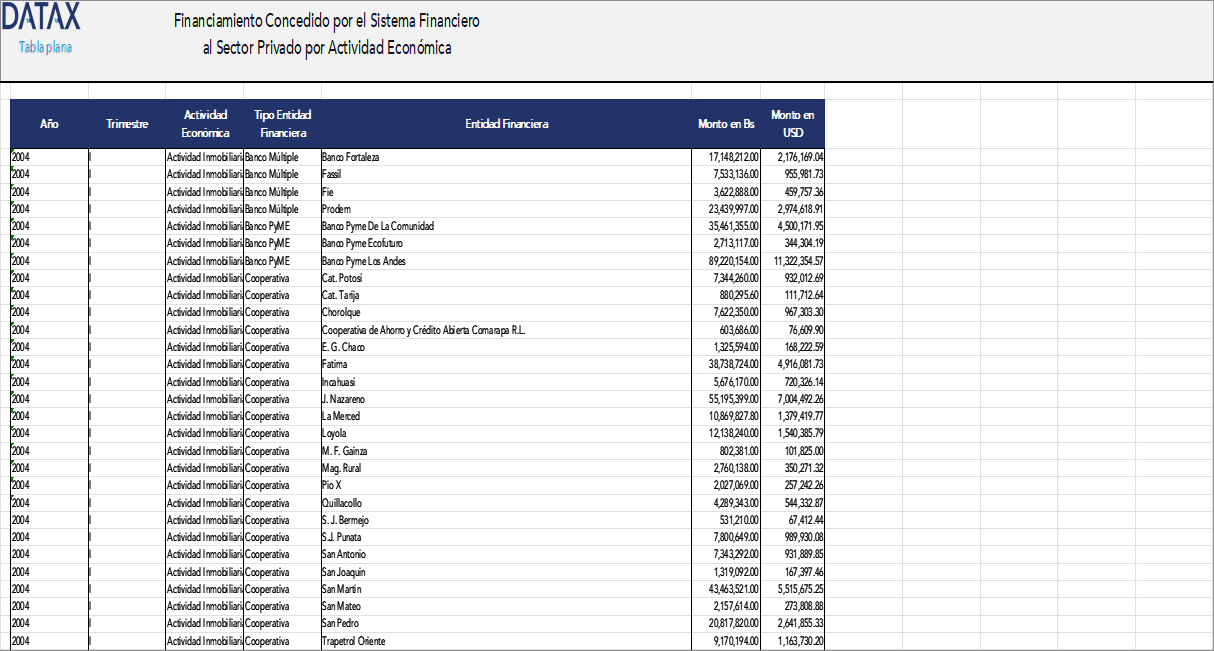Open the Tabla plana link
This screenshot has height=651, width=1214.
pos(45,47)
